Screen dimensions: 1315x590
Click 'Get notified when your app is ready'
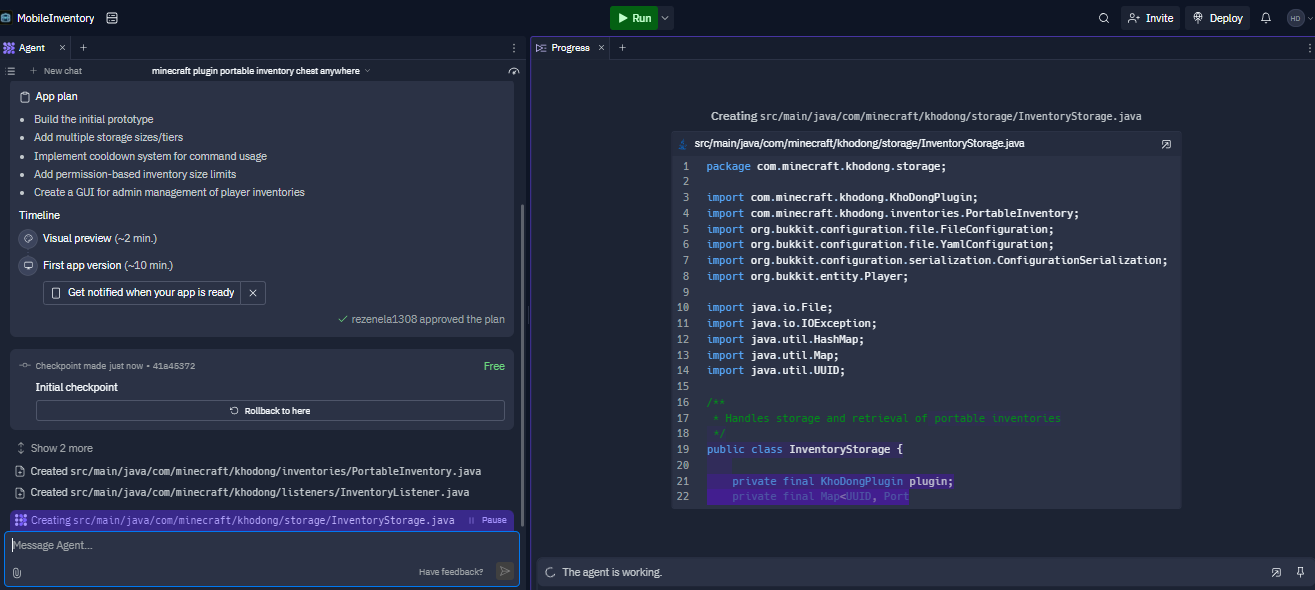pos(142,292)
